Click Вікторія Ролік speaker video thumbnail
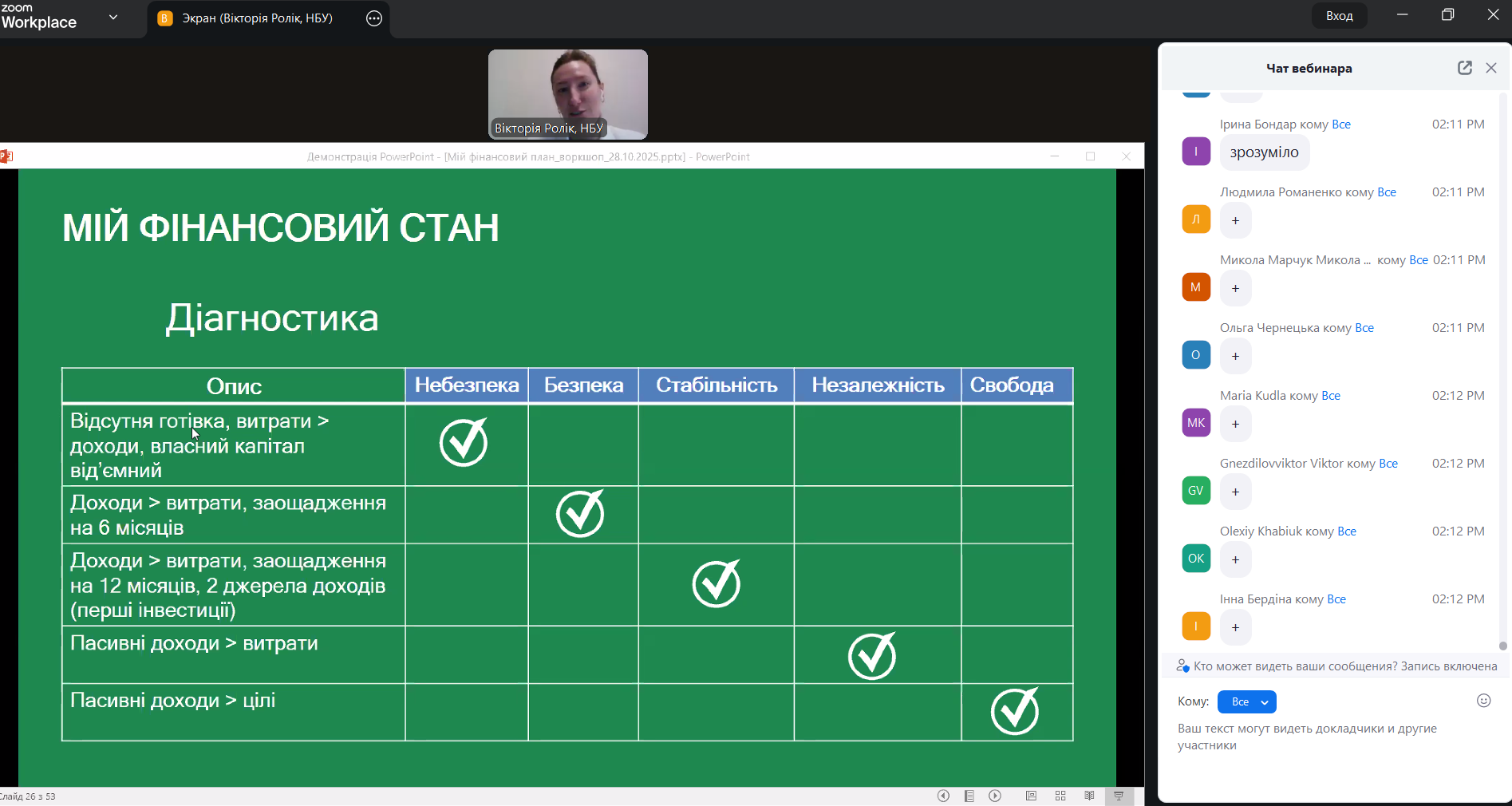Image resolution: width=1512 pixels, height=806 pixels. click(567, 94)
